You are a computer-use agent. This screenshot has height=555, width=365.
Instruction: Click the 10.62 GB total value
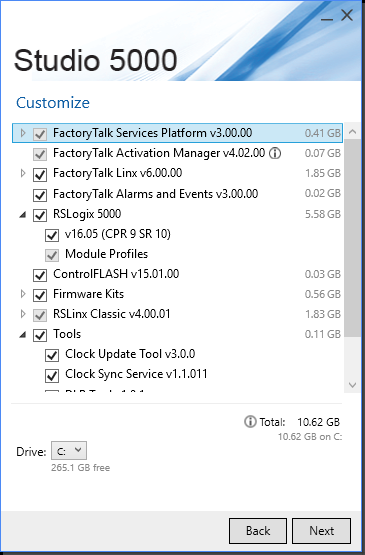point(318,422)
